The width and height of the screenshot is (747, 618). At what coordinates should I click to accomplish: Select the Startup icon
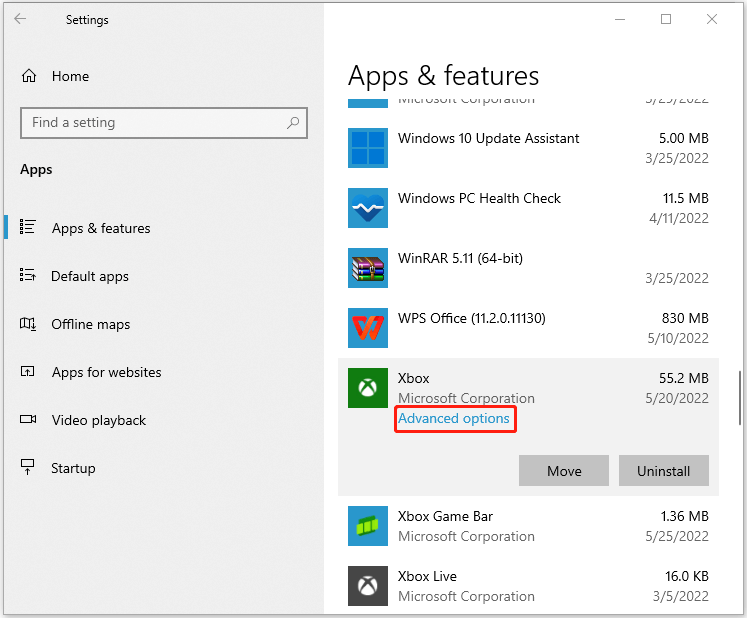coord(28,467)
